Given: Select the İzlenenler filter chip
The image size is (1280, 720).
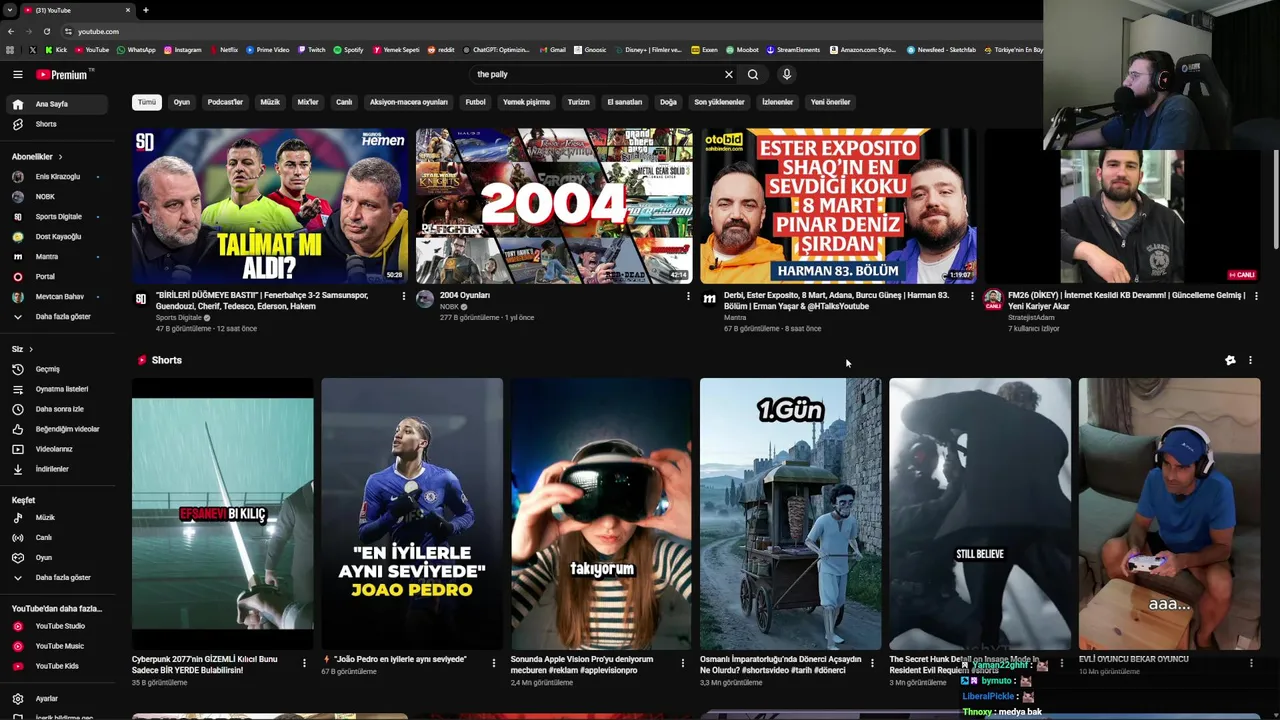Looking at the screenshot, I should [x=777, y=102].
